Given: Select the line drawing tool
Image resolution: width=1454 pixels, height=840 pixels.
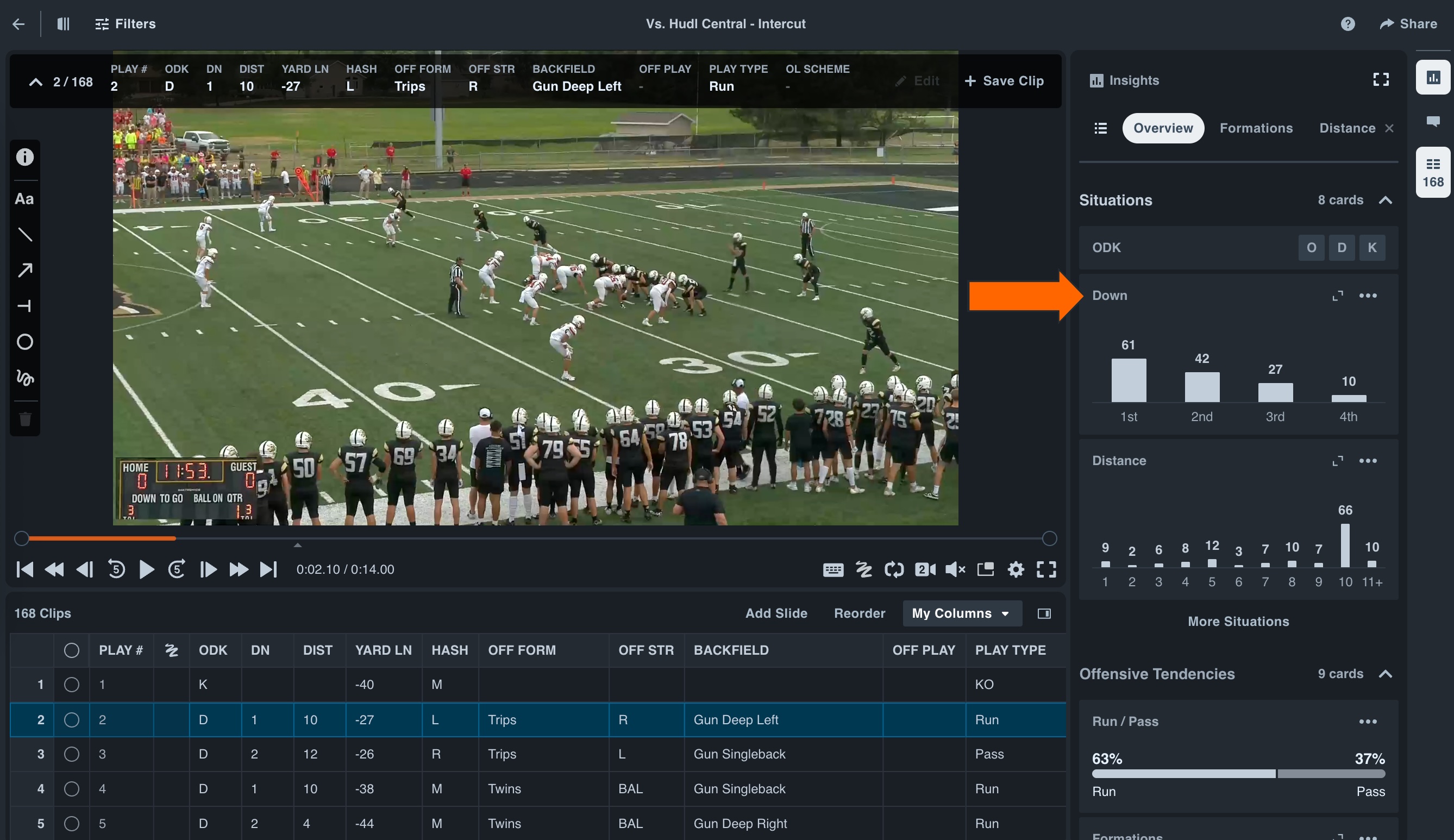Looking at the screenshot, I should tap(25, 234).
